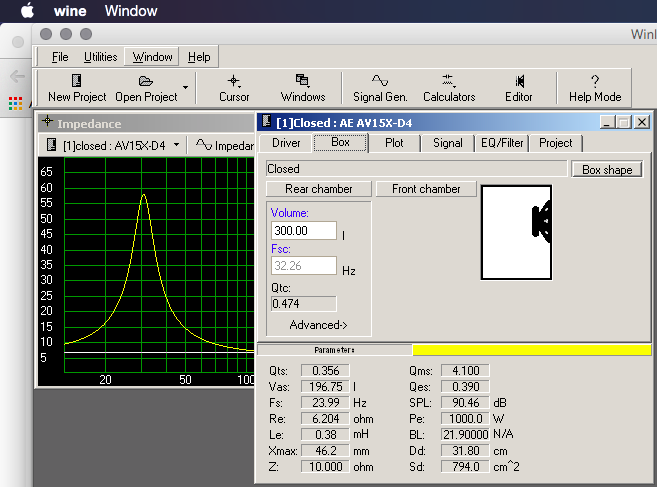Open the driver Editor
The width and height of the screenshot is (657, 487).
[519, 88]
